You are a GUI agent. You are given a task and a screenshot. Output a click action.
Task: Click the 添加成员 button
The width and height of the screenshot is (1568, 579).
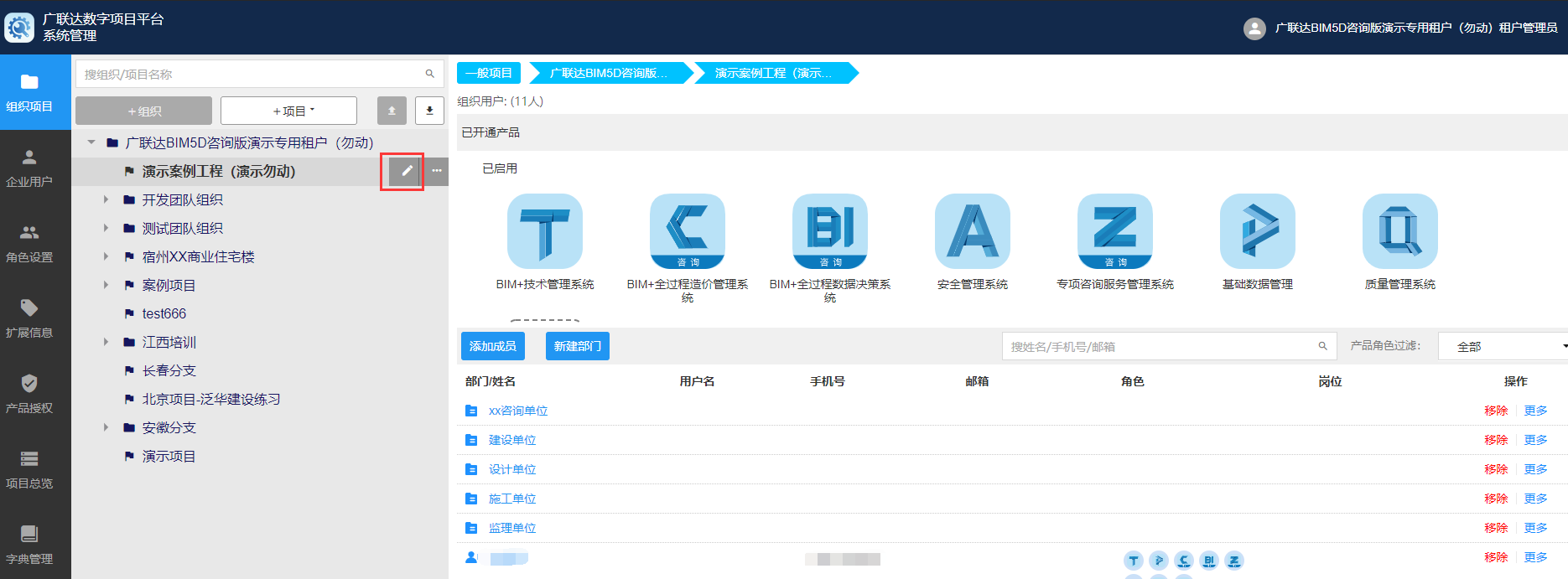click(x=493, y=346)
